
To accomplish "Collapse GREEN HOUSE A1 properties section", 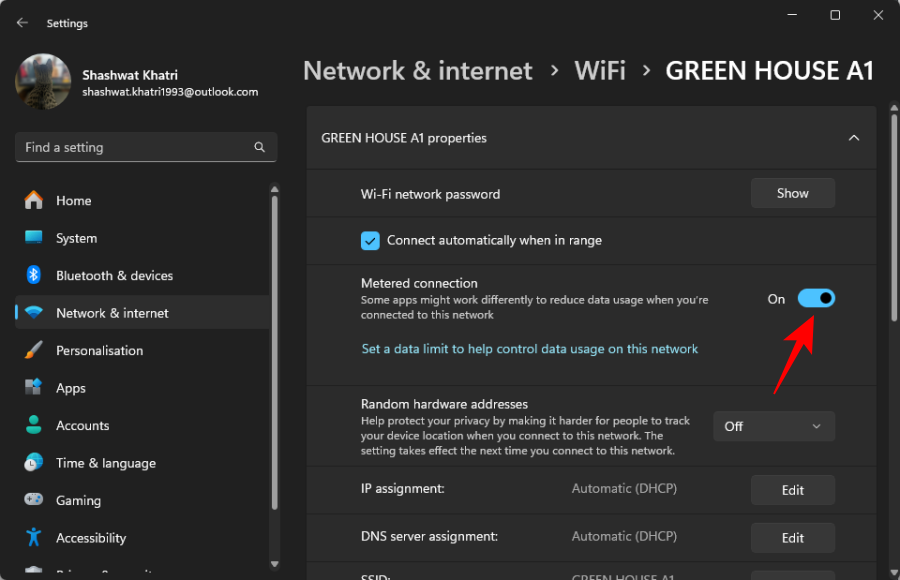I will 853,138.
